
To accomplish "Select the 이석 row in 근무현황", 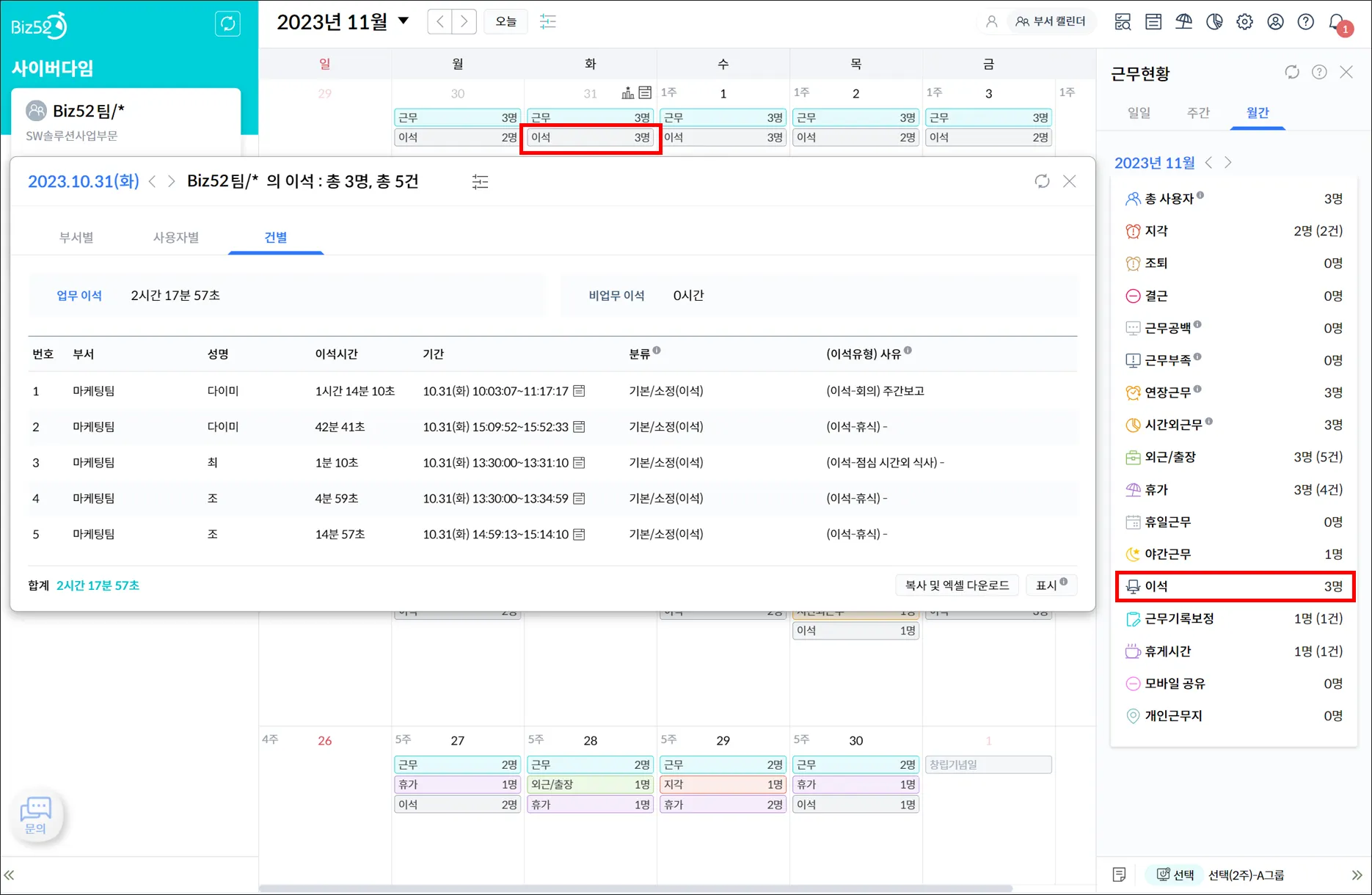I will pyautogui.click(x=1234, y=586).
